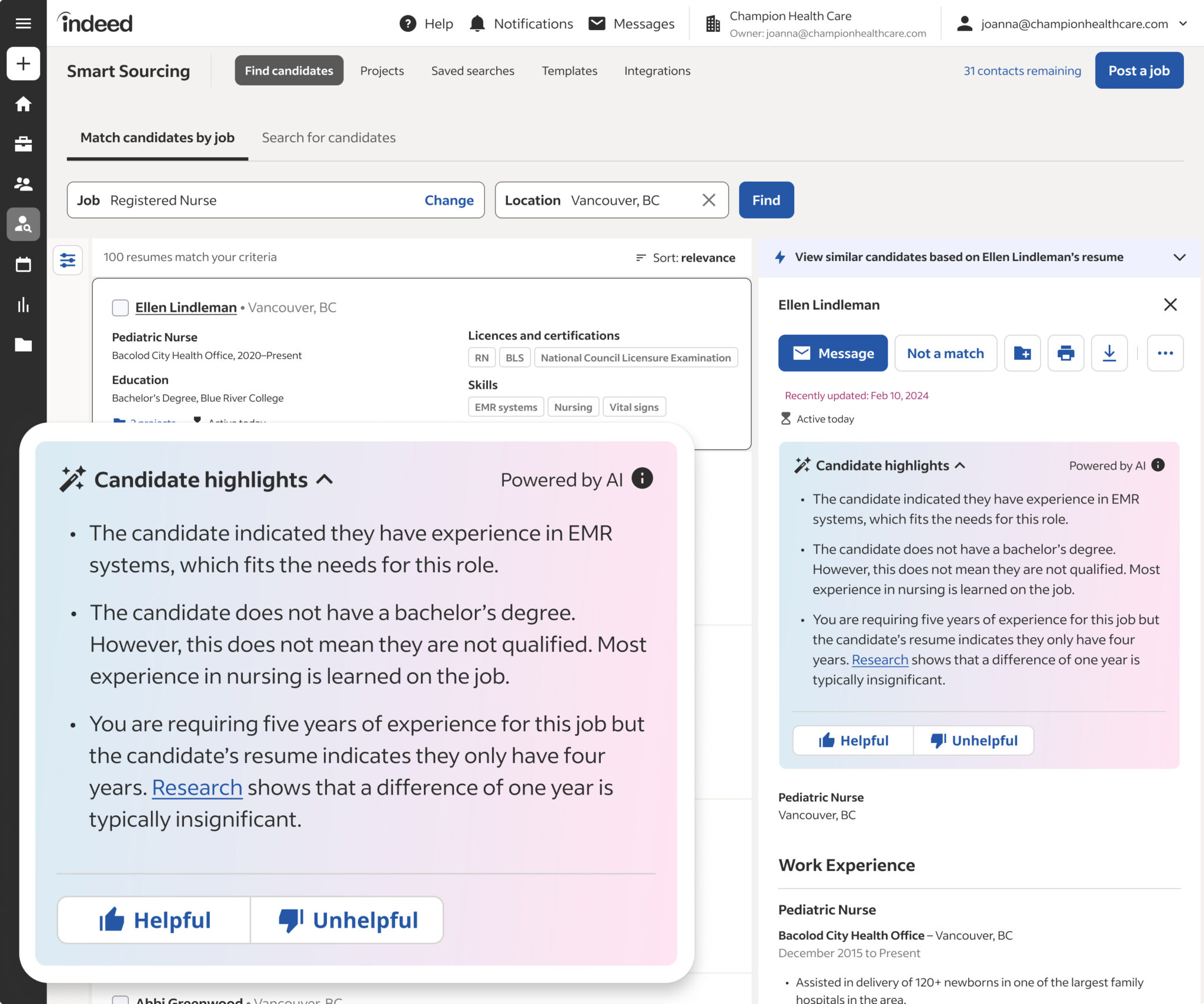Add Ellen Lindleman to a project via folder icon

click(1022, 353)
